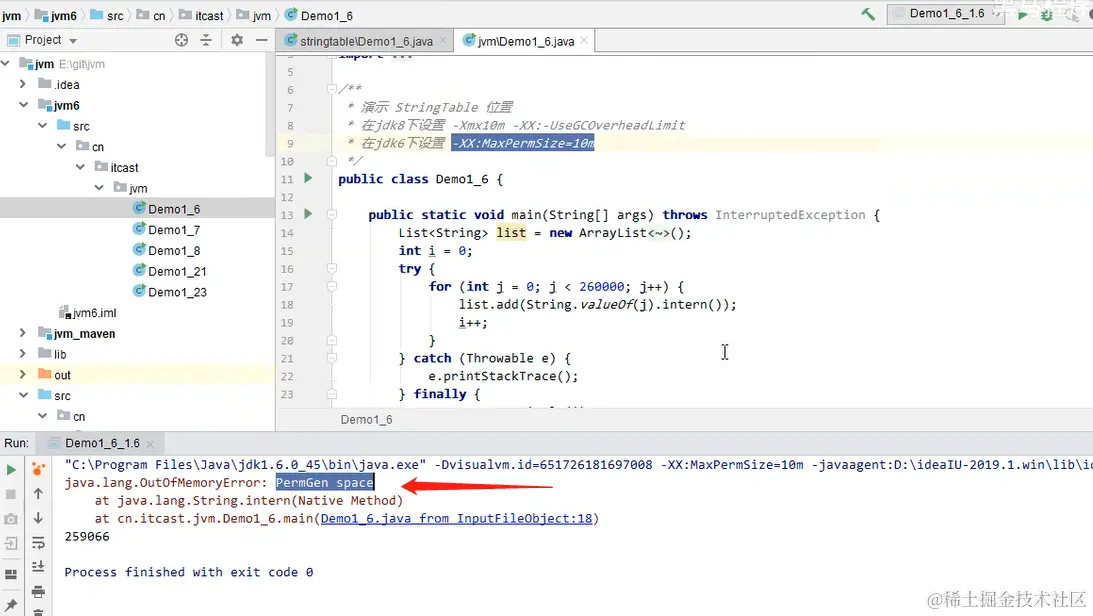Pin the run tab
Viewport: 1093px width, 616px height.
click(10, 603)
